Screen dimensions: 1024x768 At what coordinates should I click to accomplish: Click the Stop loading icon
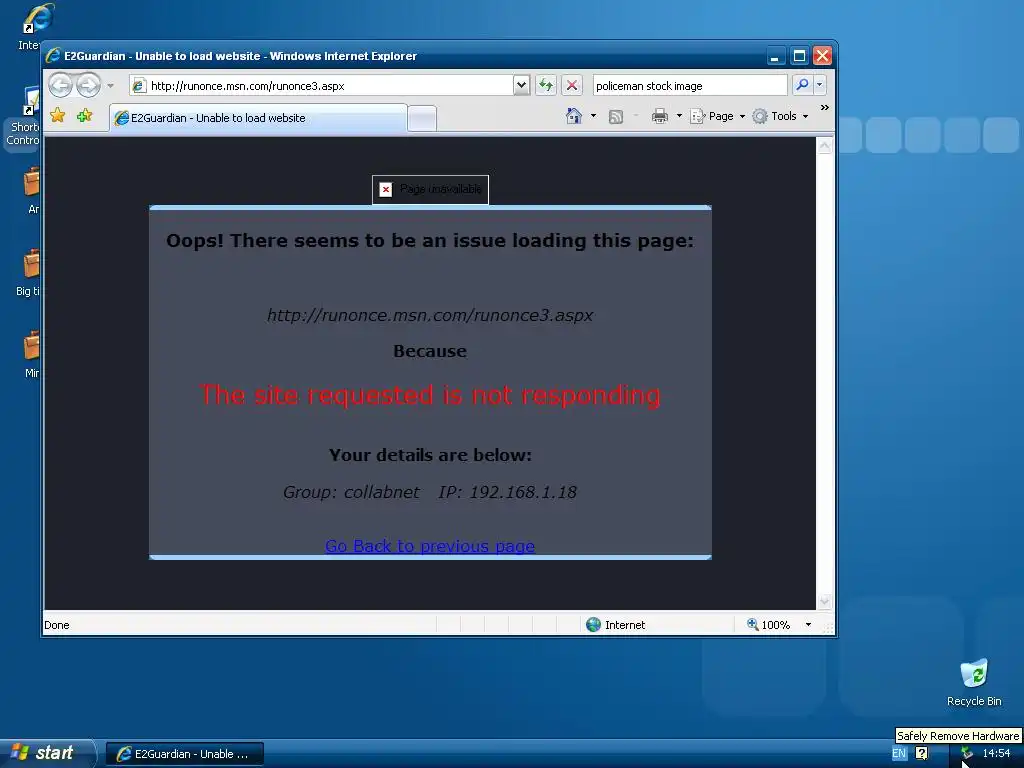coord(572,85)
